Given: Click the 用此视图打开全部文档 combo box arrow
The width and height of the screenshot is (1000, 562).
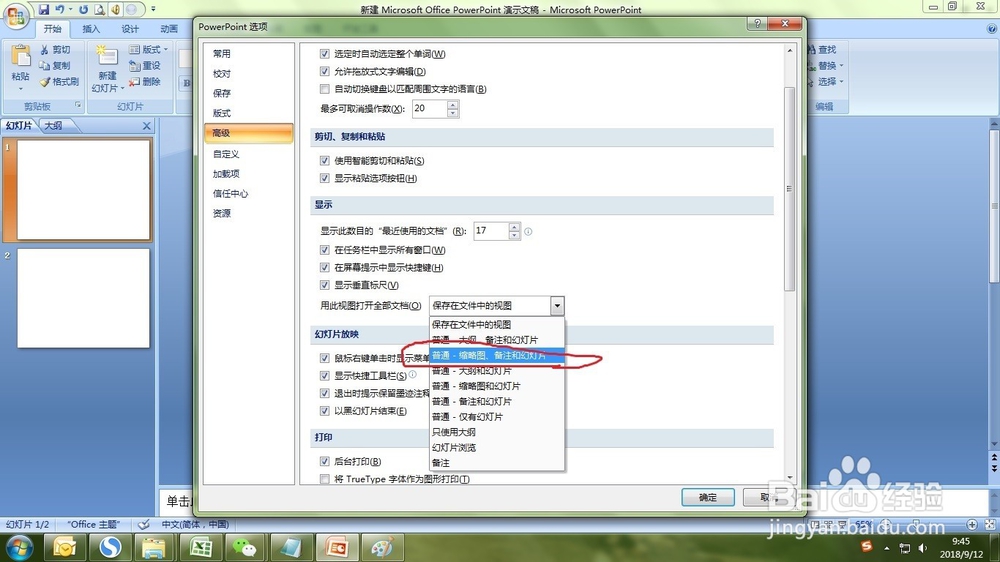Looking at the screenshot, I should tap(557, 306).
